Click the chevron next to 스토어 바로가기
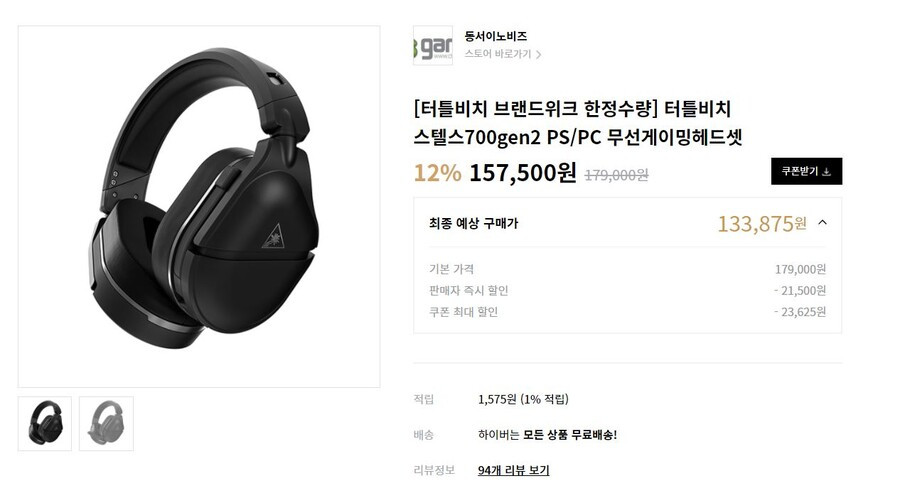900x498 pixels. click(538, 55)
